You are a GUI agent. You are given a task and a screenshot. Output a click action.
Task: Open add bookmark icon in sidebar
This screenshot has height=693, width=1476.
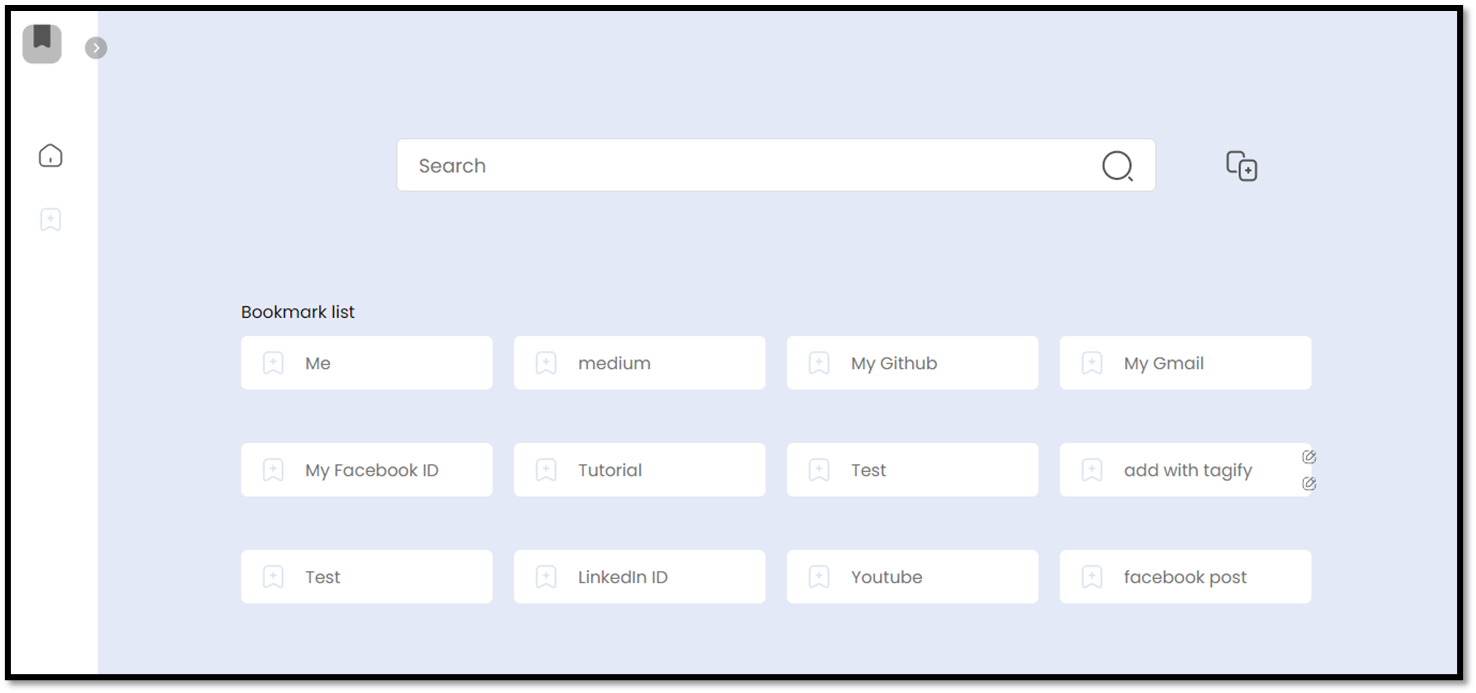pyautogui.click(x=51, y=220)
